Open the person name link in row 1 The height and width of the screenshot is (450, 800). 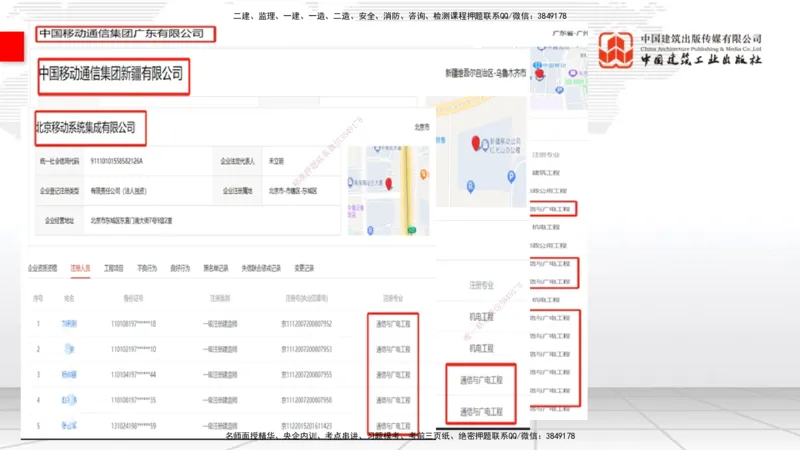click(x=69, y=323)
